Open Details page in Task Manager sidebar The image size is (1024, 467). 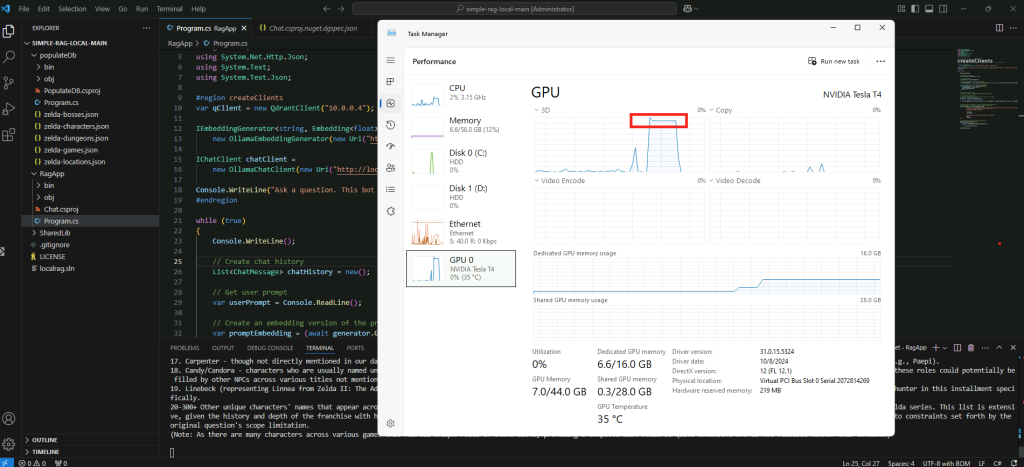click(x=391, y=189)
